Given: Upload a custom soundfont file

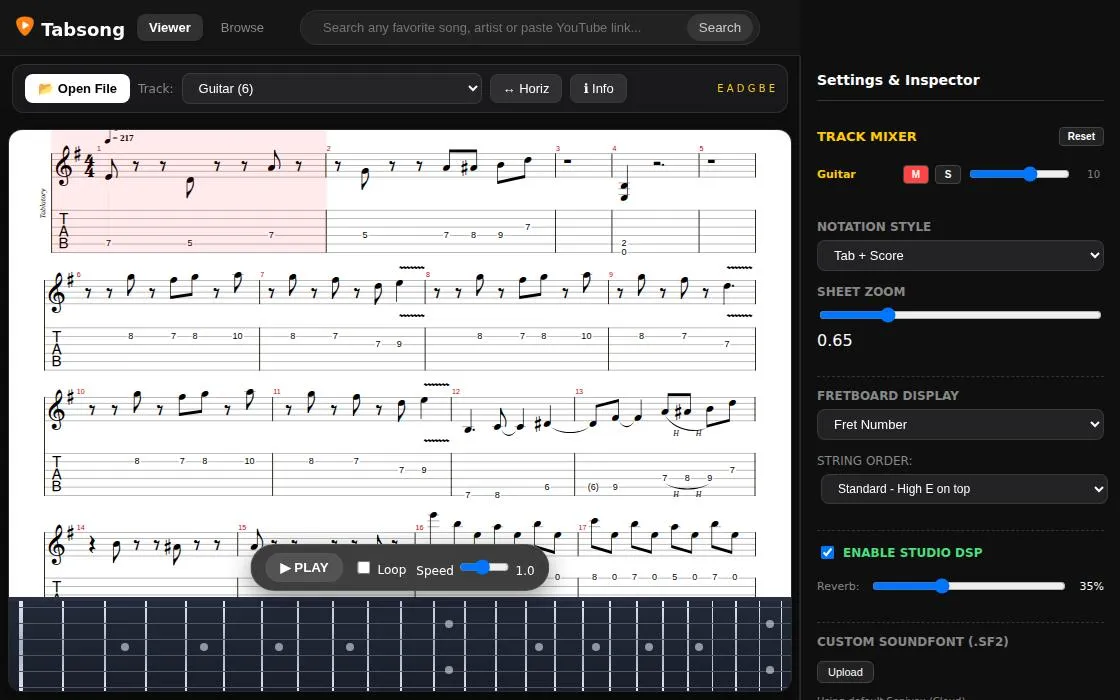Looking at the screenshot, I should (x=845, y=672).
